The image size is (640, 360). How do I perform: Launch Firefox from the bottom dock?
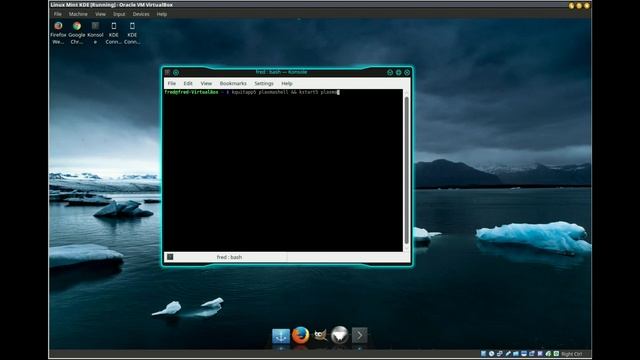point(300,336)
